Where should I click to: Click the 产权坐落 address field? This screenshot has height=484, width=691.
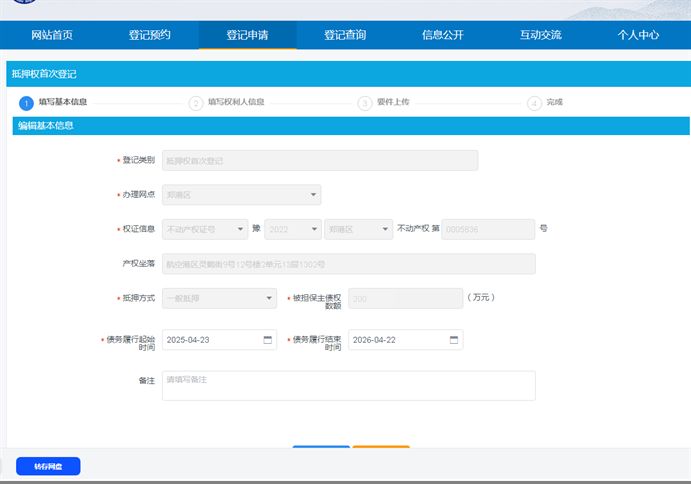[349, 264]
